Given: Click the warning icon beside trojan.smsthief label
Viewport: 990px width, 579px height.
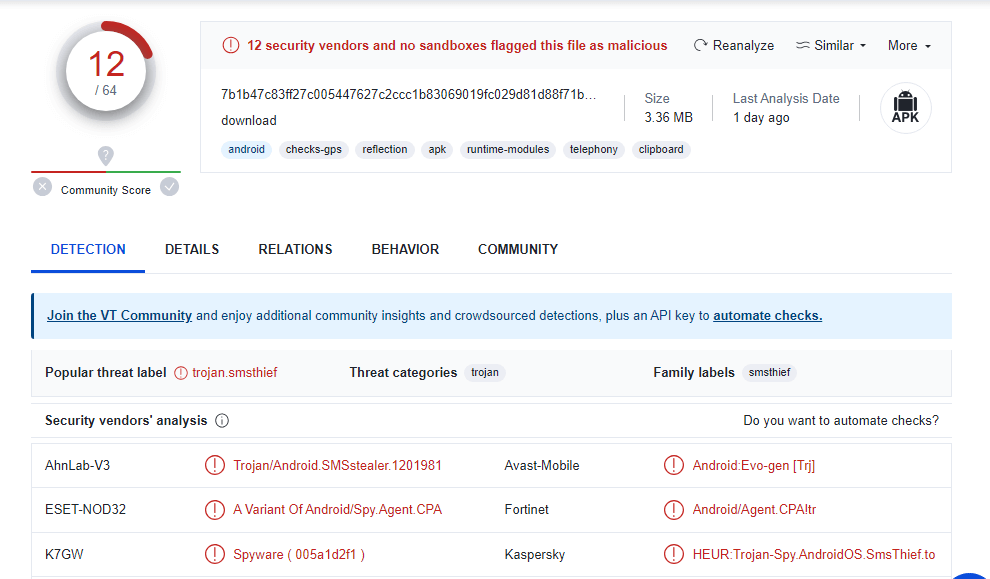Looking at the screenshot, I should [x=181, y=373].
